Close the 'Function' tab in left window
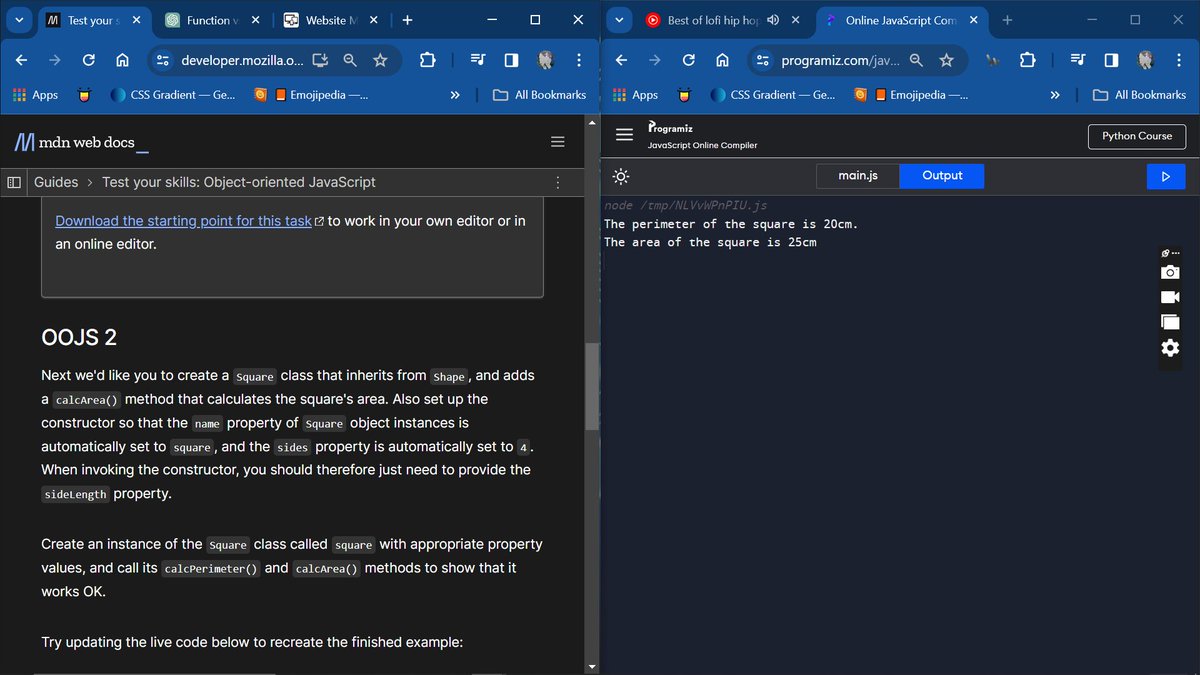This screenshot has height=675, width=1200. (x=255, y=20)
